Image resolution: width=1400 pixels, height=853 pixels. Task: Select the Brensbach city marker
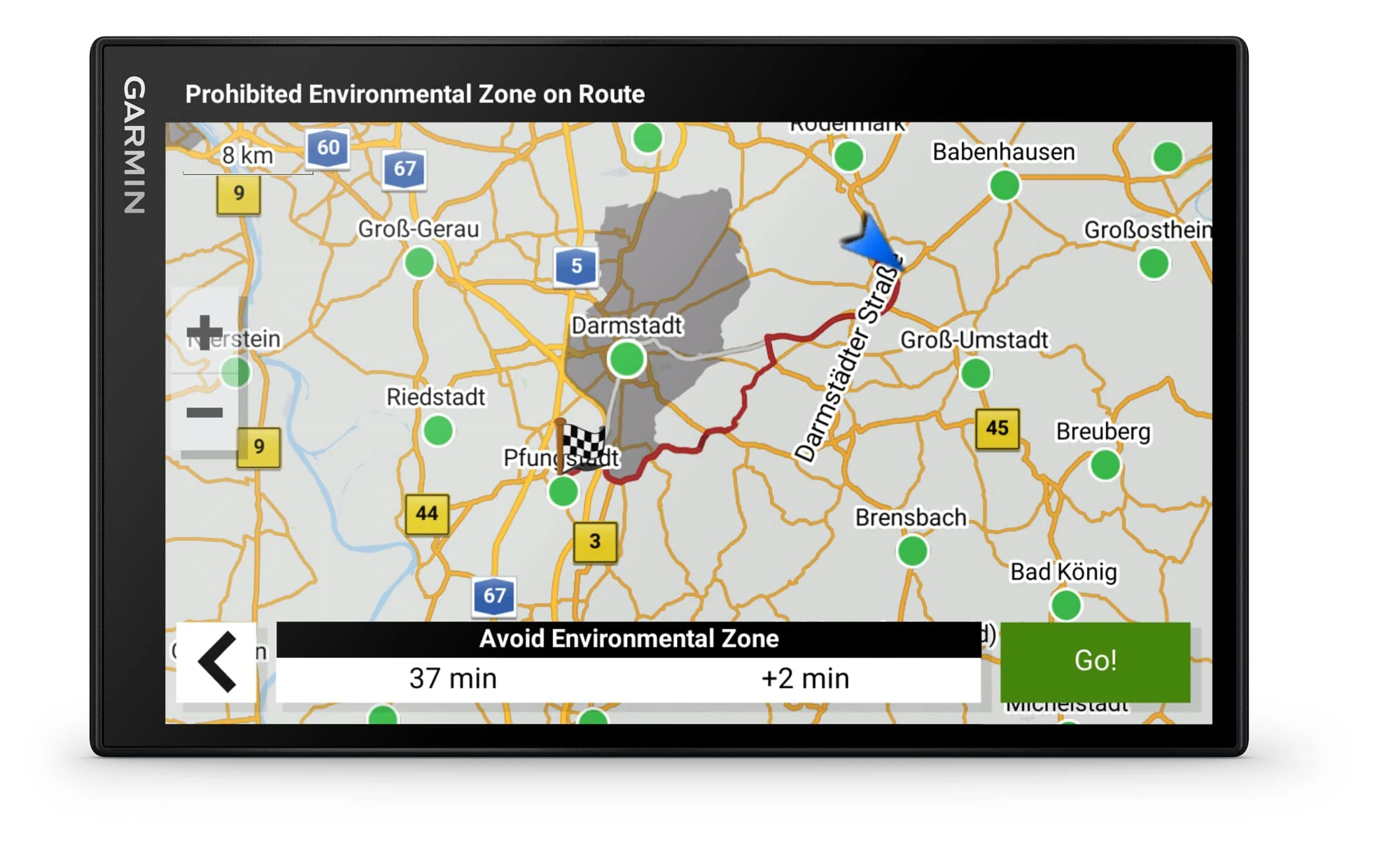(x=912, y=551)
